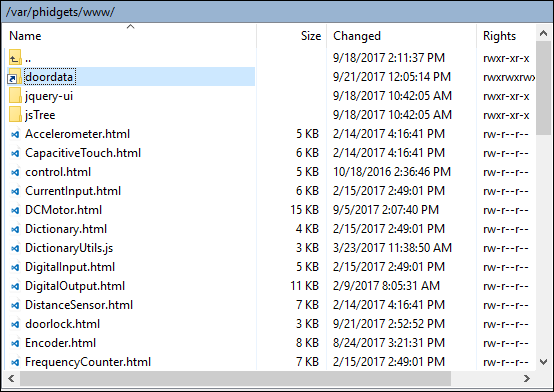Click the DictionaryUtils.js file icon

point(15,248)
